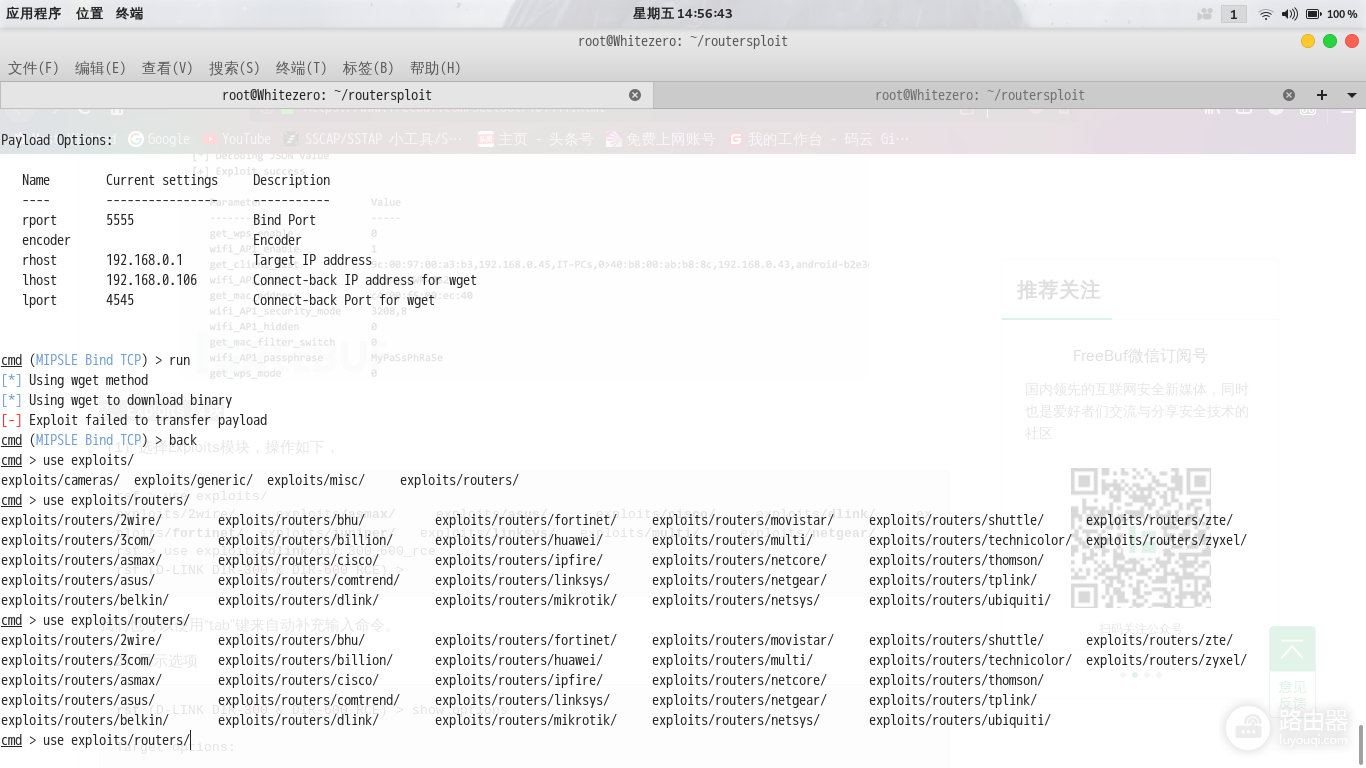Click 'Connect-back IP address for wget'
This screenshot has width=1366, height=768.
365,280
